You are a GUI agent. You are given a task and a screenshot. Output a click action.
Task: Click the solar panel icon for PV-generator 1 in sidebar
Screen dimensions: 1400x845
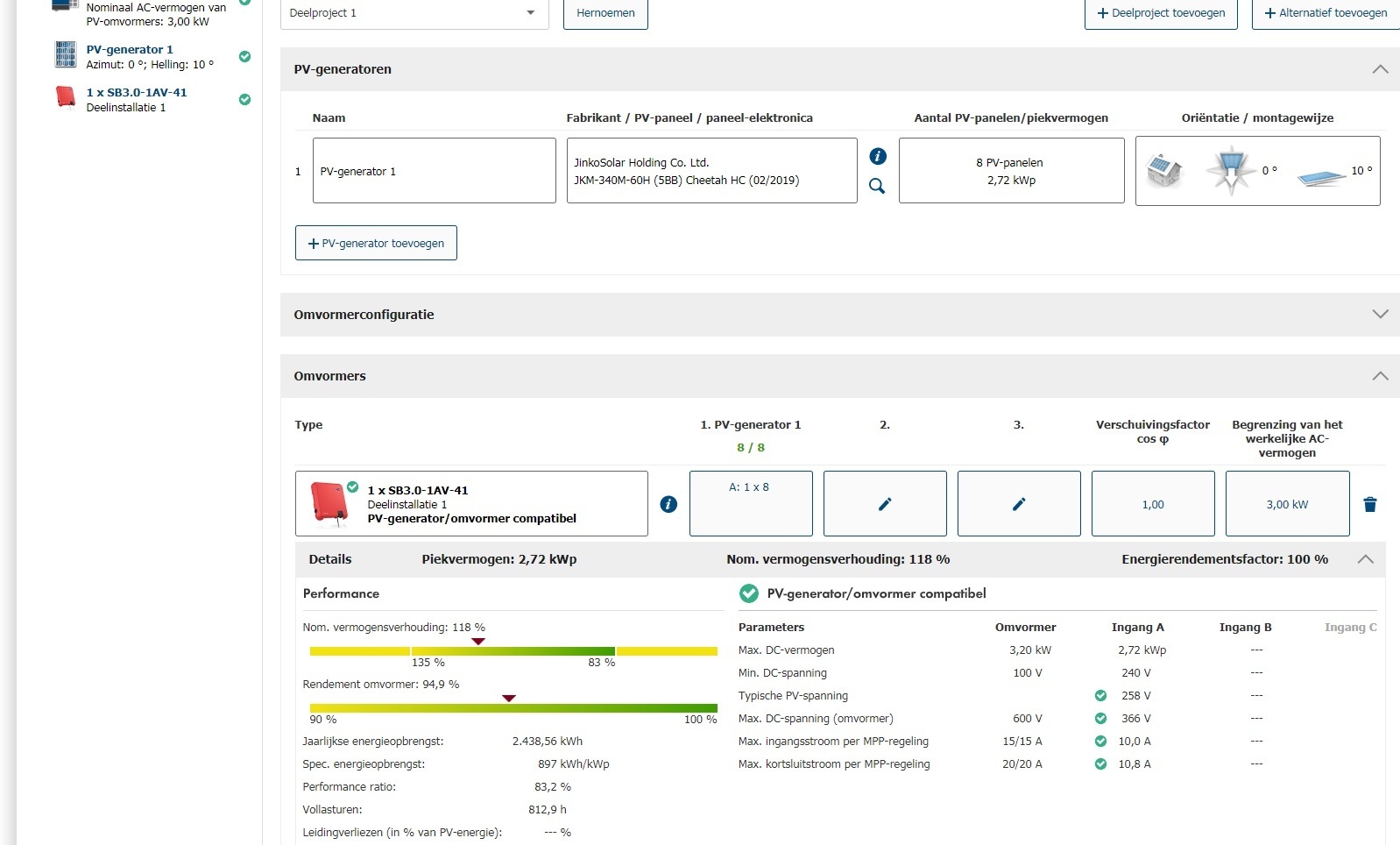66,54
